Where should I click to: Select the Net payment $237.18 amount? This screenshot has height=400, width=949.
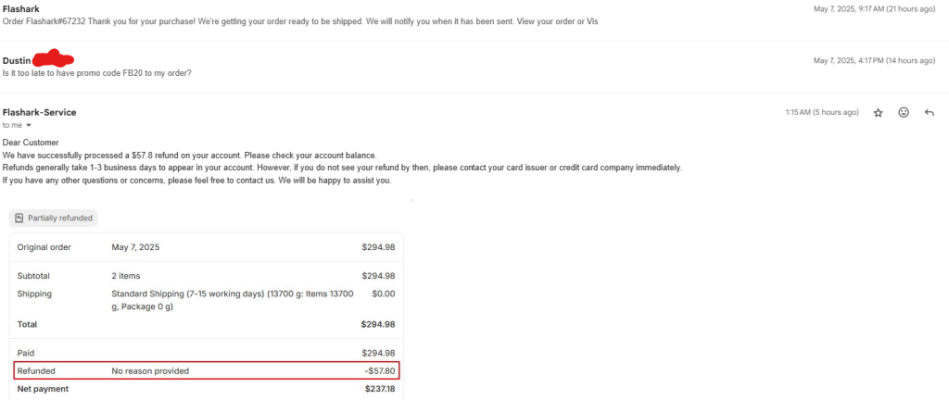click(379, 389)
